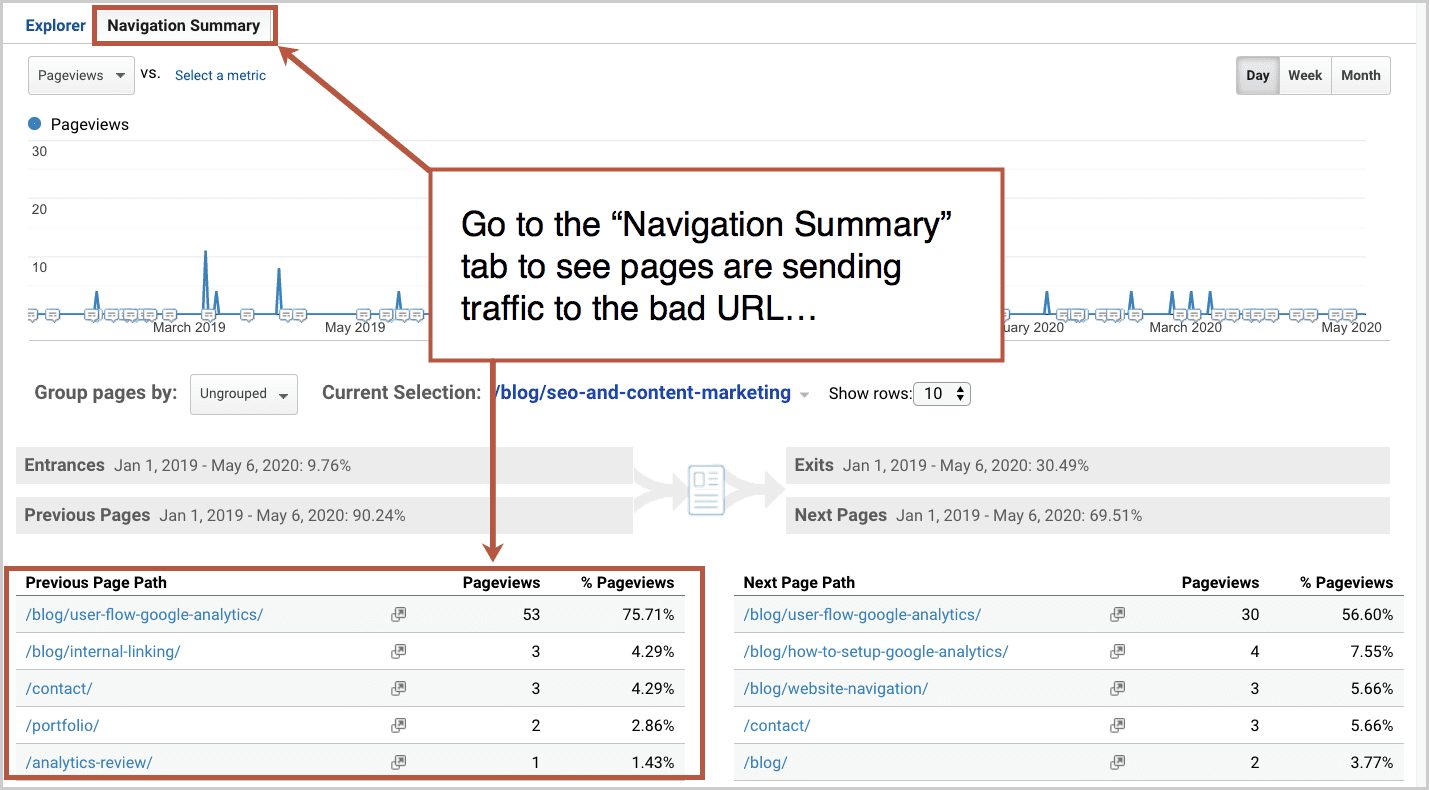Image resolution: width=1429 pixels, height=790 pixels.
Task: Toggle the Week view button
Action: tap(1305, 75)
